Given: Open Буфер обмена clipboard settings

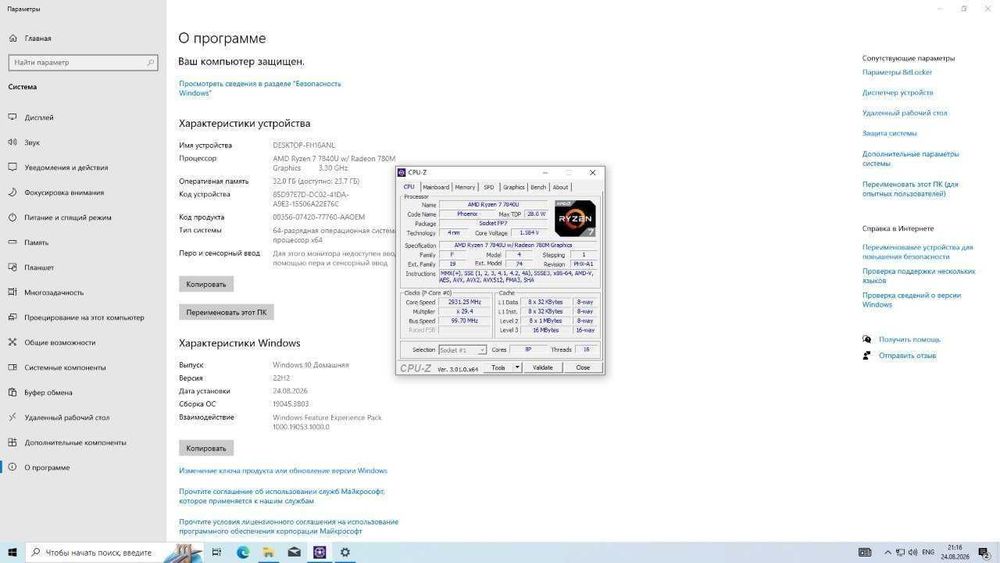Looking at the screenshot, I should (x=40, y=392).
